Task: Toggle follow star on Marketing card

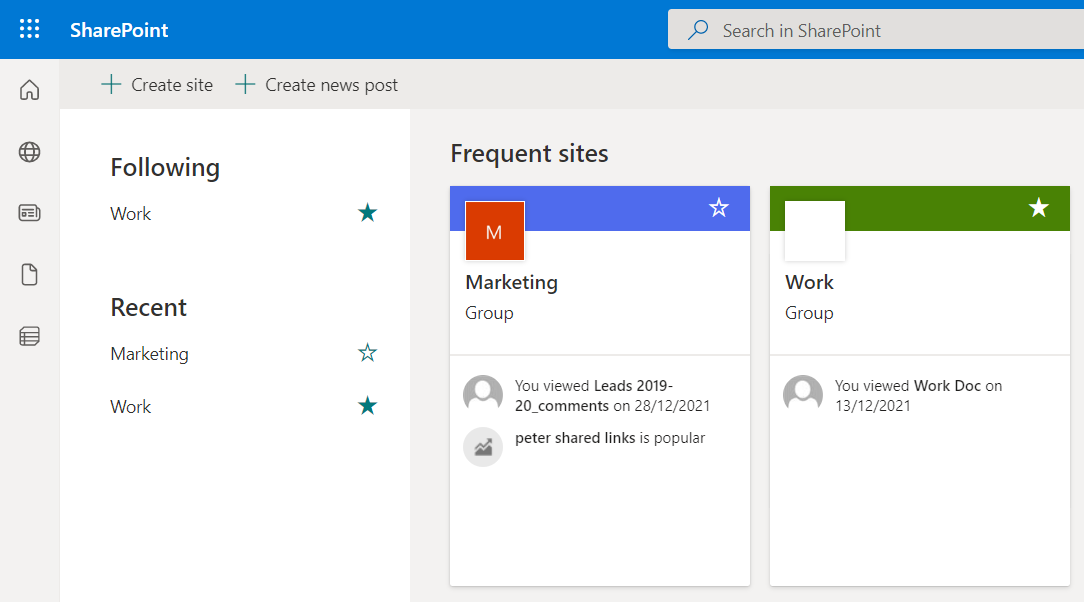Action: point(719,207)
